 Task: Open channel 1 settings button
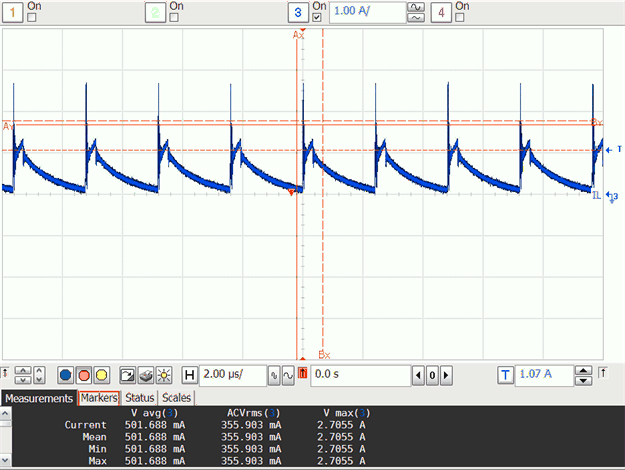[12, 12]
